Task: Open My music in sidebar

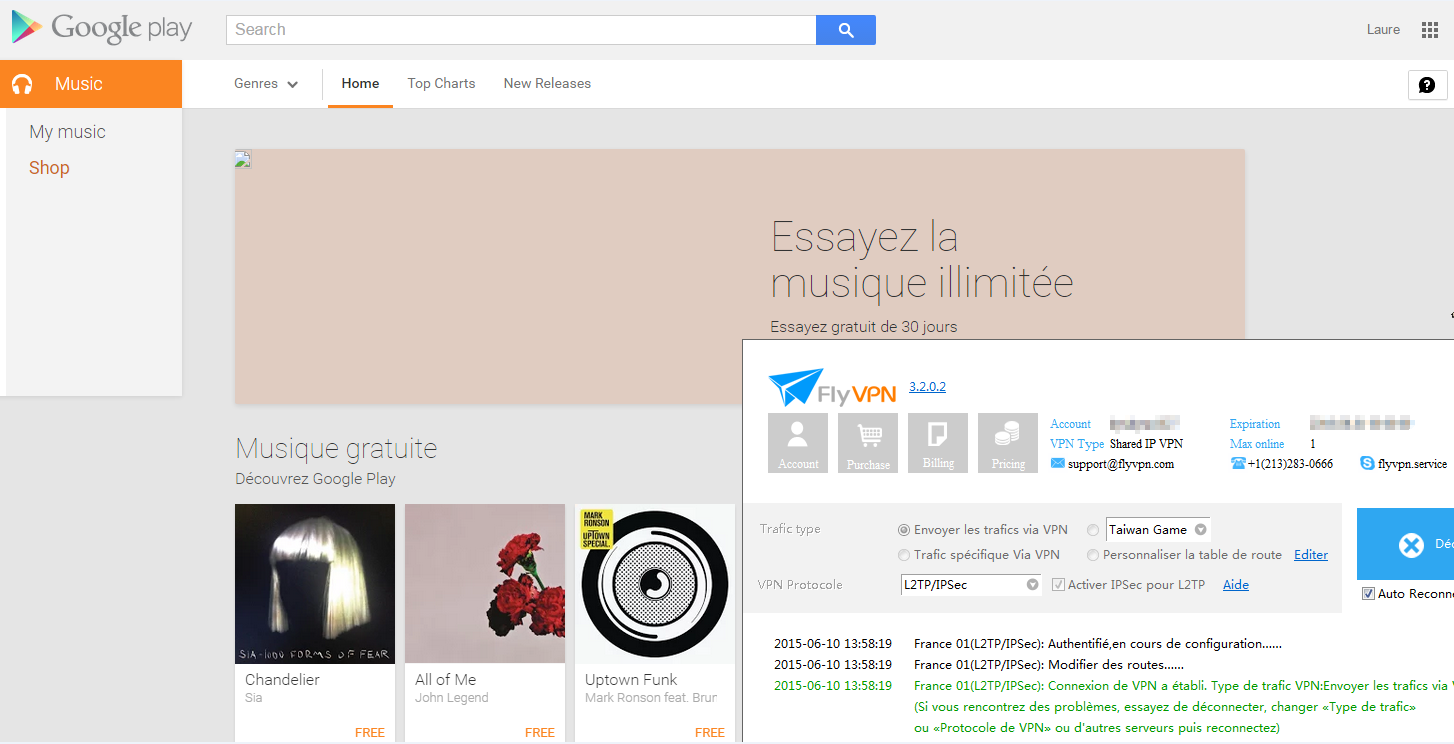Action: click(67, 132)
